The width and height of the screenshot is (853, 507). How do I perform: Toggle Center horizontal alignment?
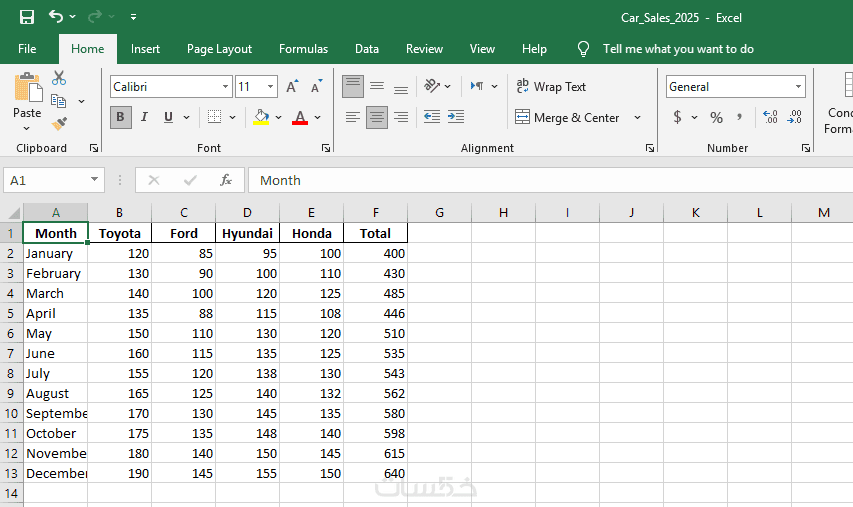coord(377,118)
